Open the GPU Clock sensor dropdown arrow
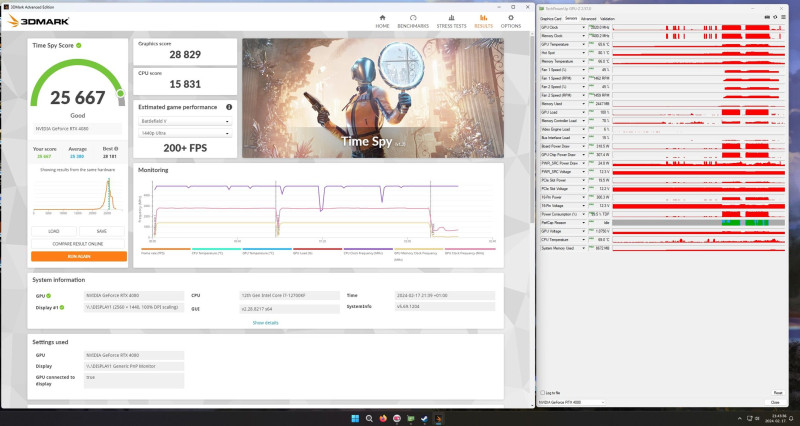This screenshot has height=426, width=800. pos(584,28)
